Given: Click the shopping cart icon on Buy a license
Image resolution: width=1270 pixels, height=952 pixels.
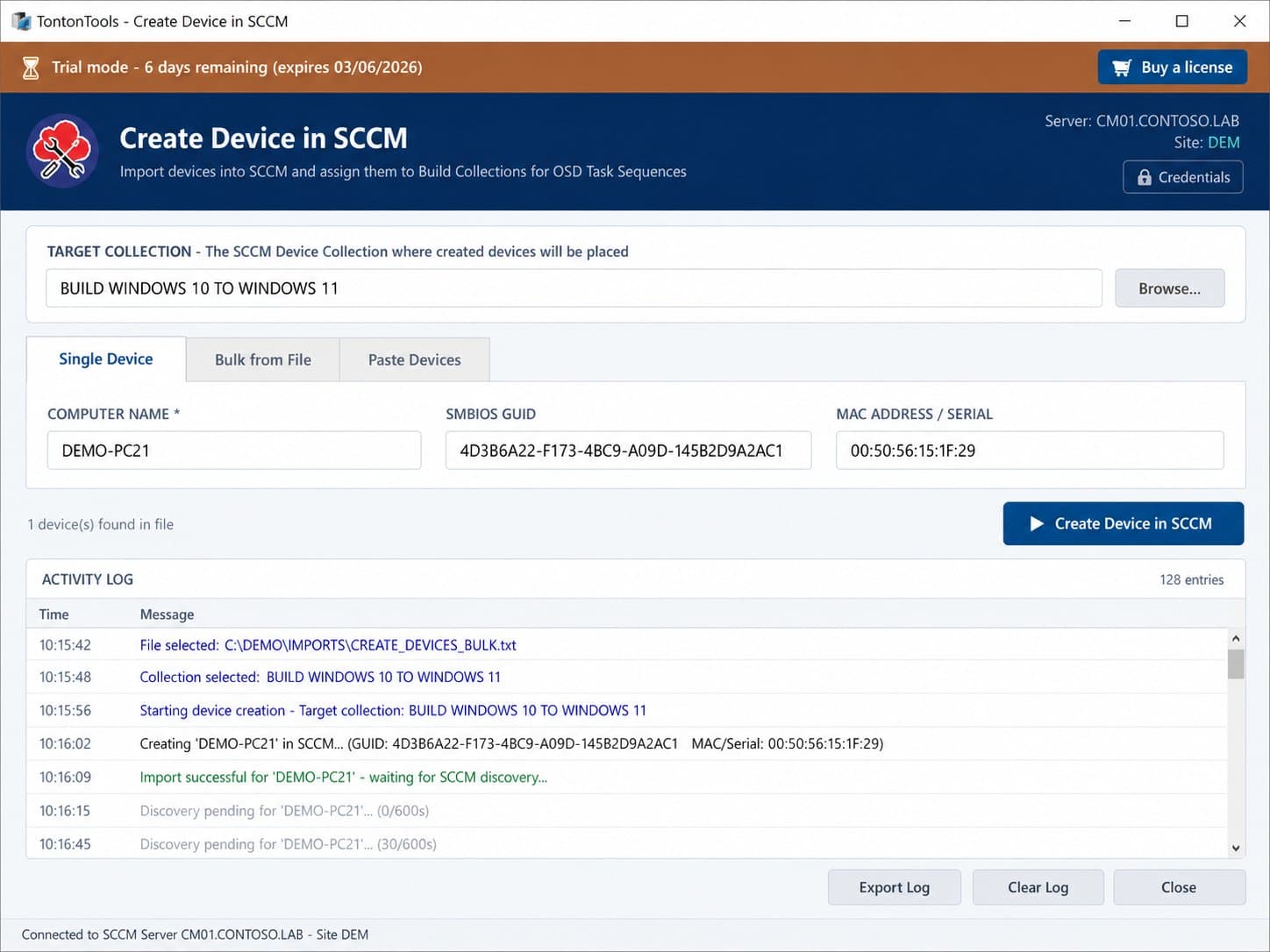Looking at the screenshot, I should [x=1122, y=67].
